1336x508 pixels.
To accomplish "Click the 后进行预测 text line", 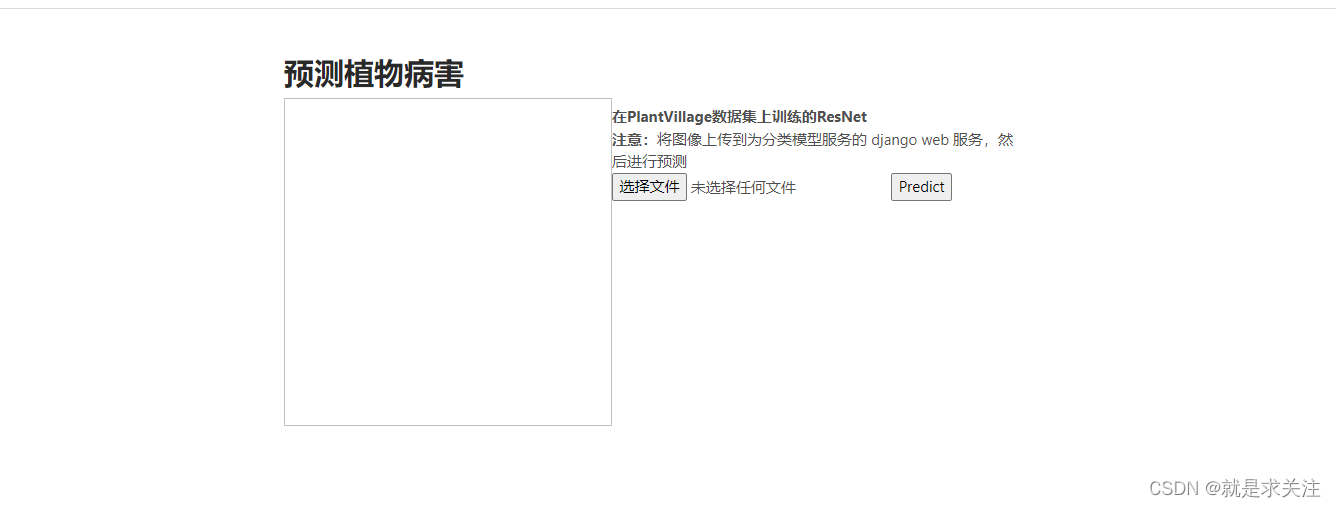I will click(649, 162).
